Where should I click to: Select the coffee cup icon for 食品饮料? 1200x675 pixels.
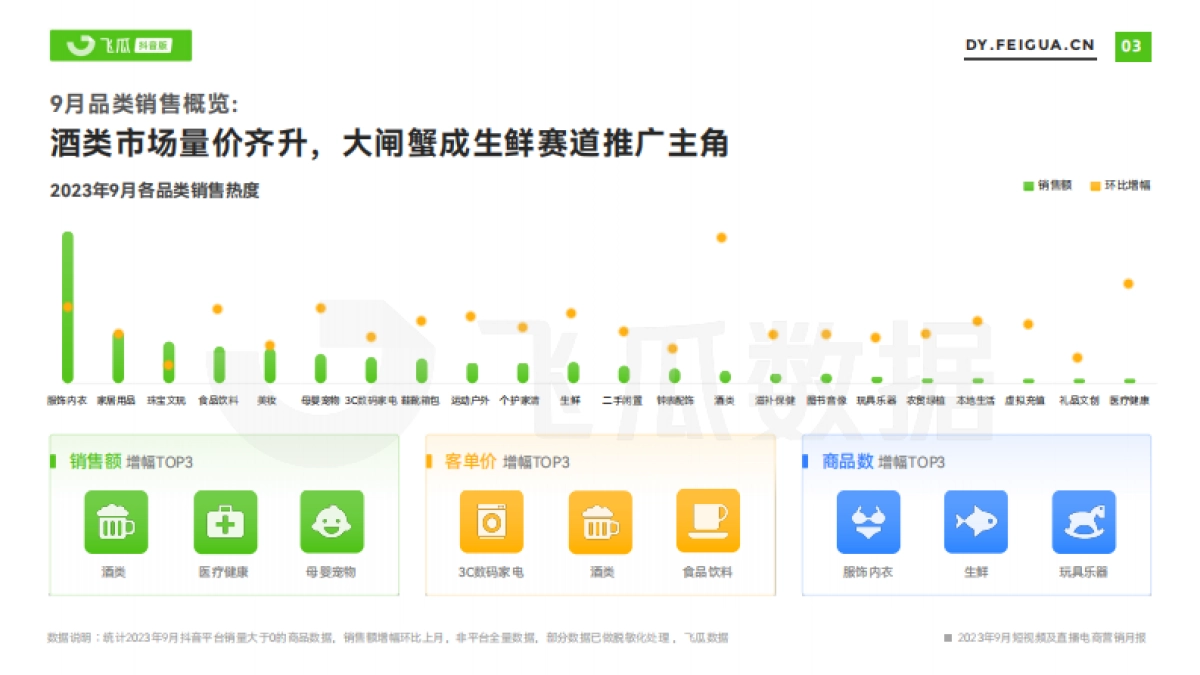coord(709,521)
